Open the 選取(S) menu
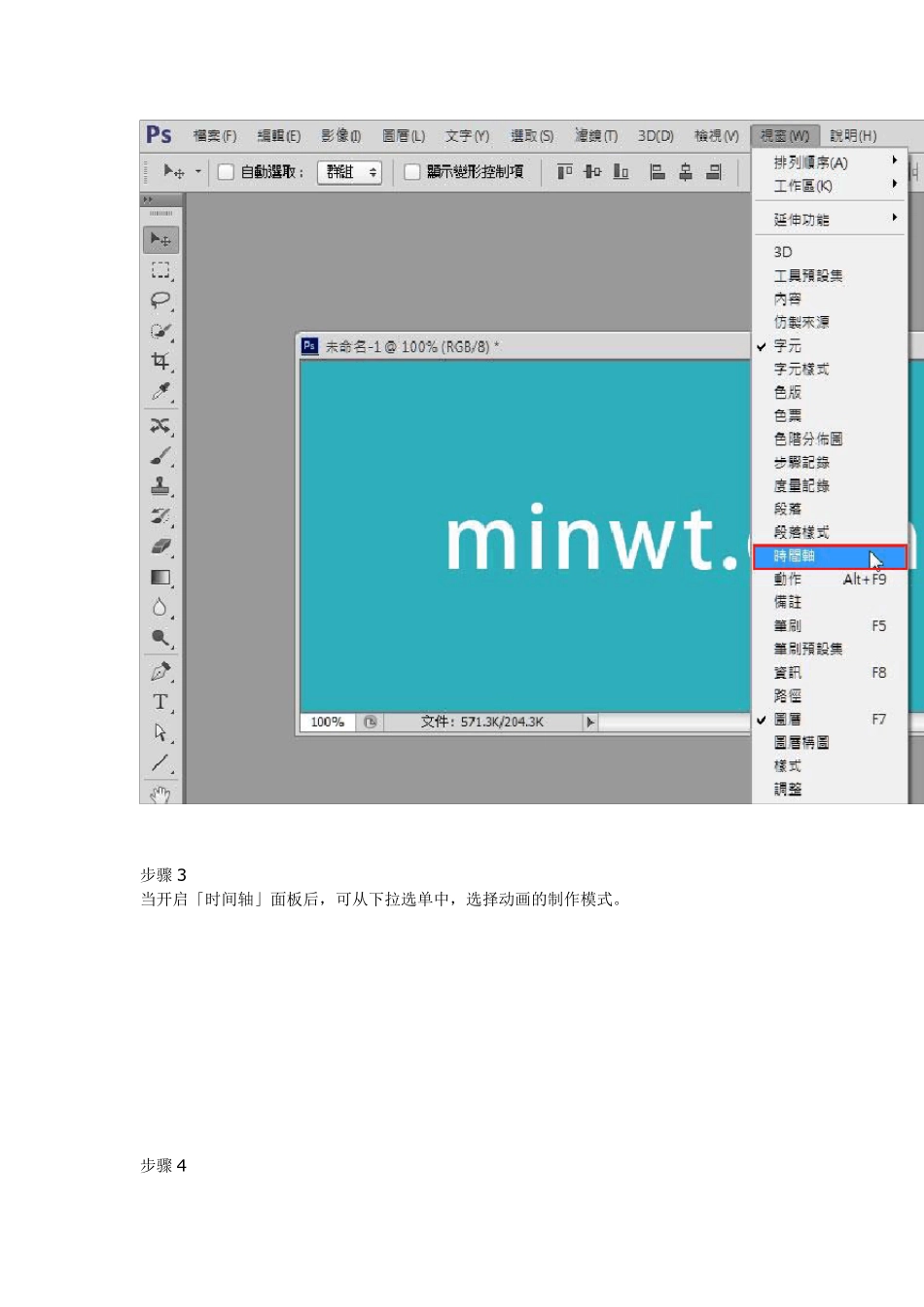Image resolution: width=924 pixels, height=1307 pixels. click(532, 136)
